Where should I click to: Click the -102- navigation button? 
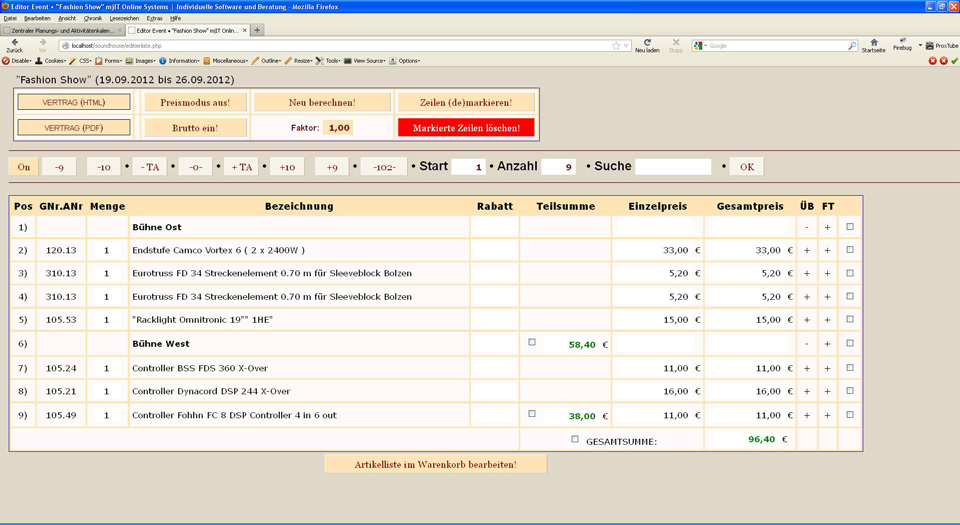[x=384, y=167]
